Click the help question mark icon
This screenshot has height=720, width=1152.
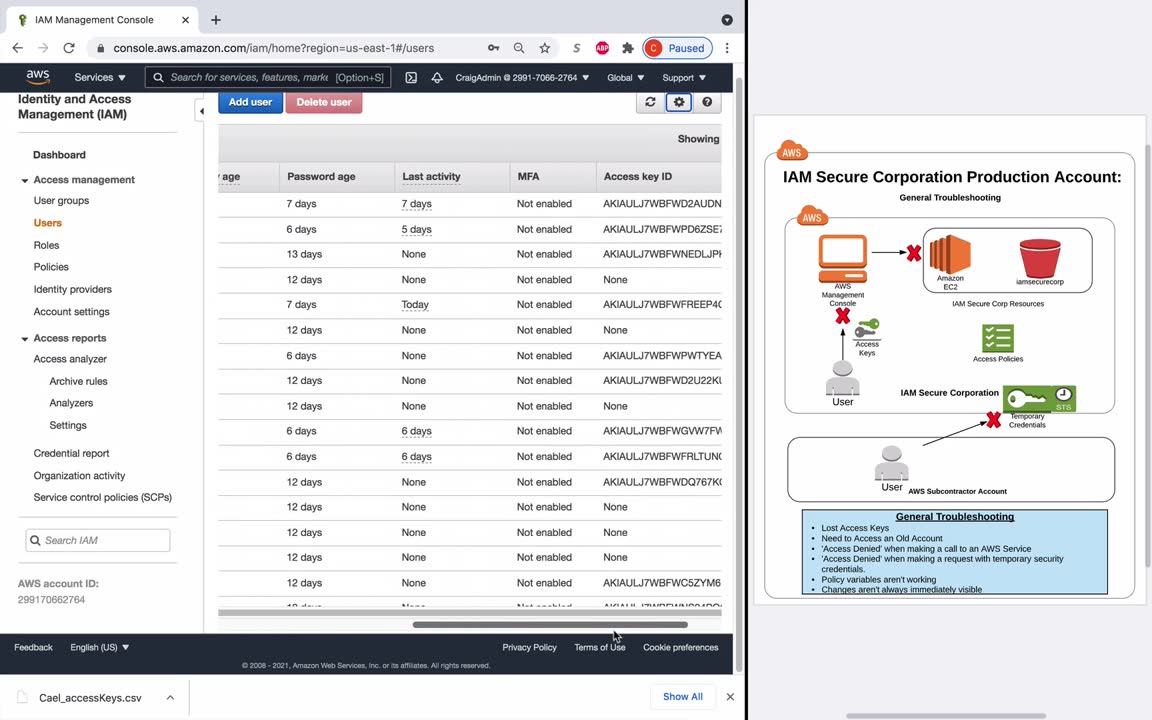click(707, 102)
